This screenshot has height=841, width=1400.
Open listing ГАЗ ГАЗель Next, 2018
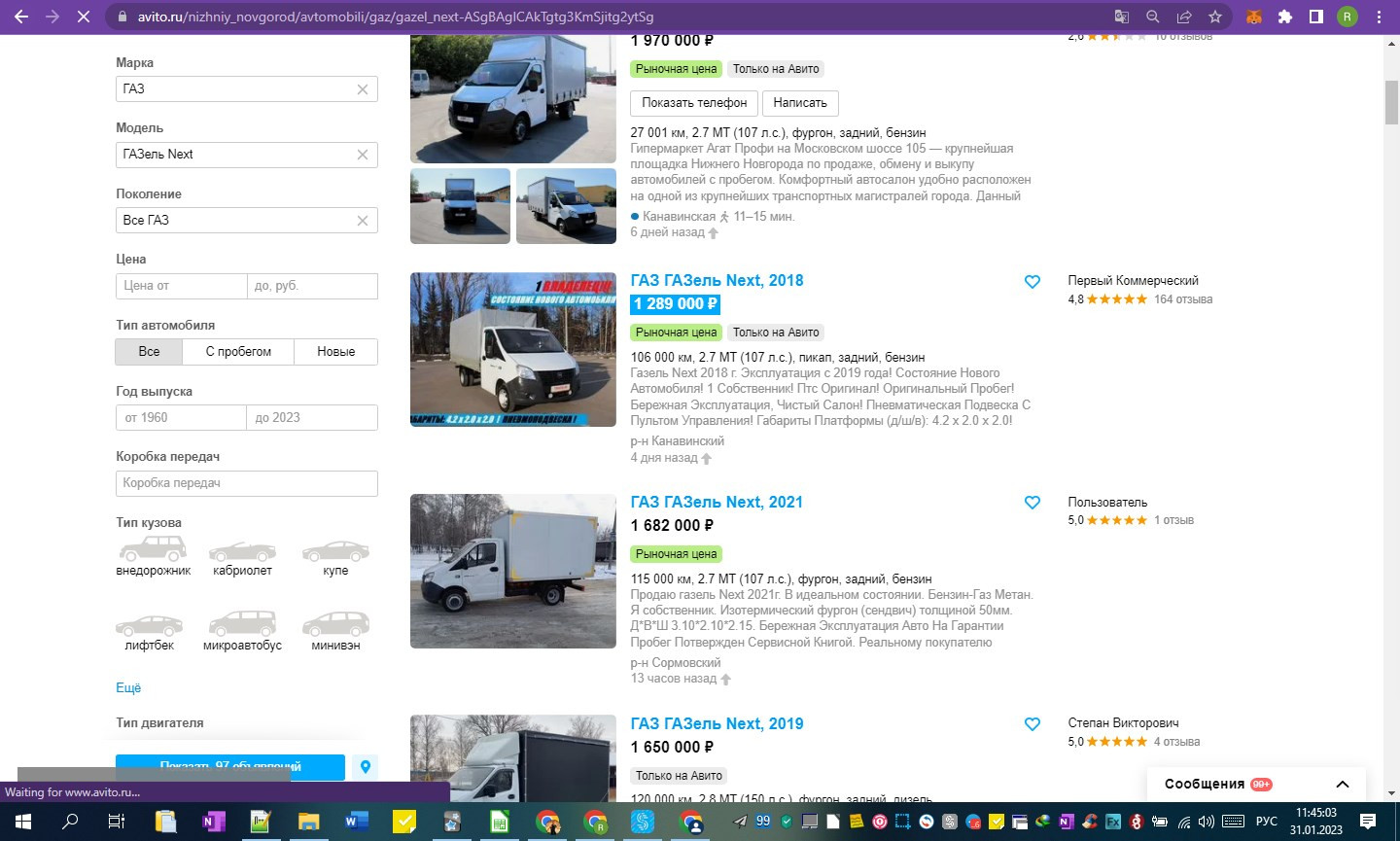(717, 281)
